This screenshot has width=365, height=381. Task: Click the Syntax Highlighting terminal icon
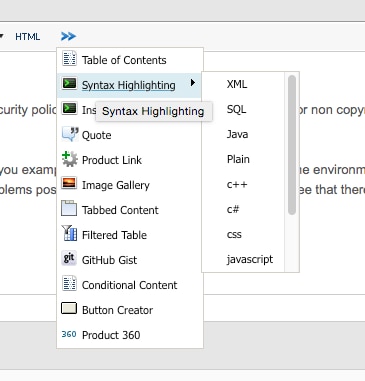click(69, 83)
